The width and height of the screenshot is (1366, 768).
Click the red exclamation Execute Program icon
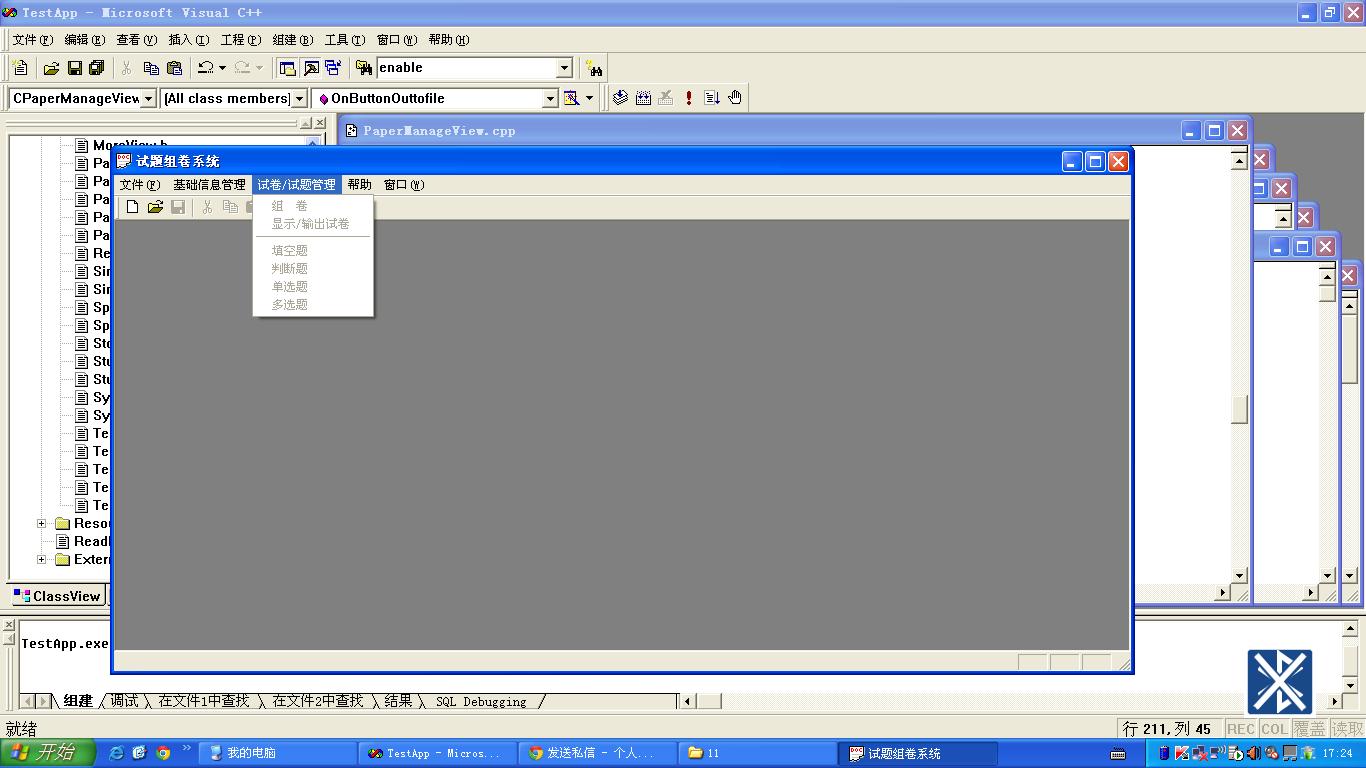click(689, 98)
